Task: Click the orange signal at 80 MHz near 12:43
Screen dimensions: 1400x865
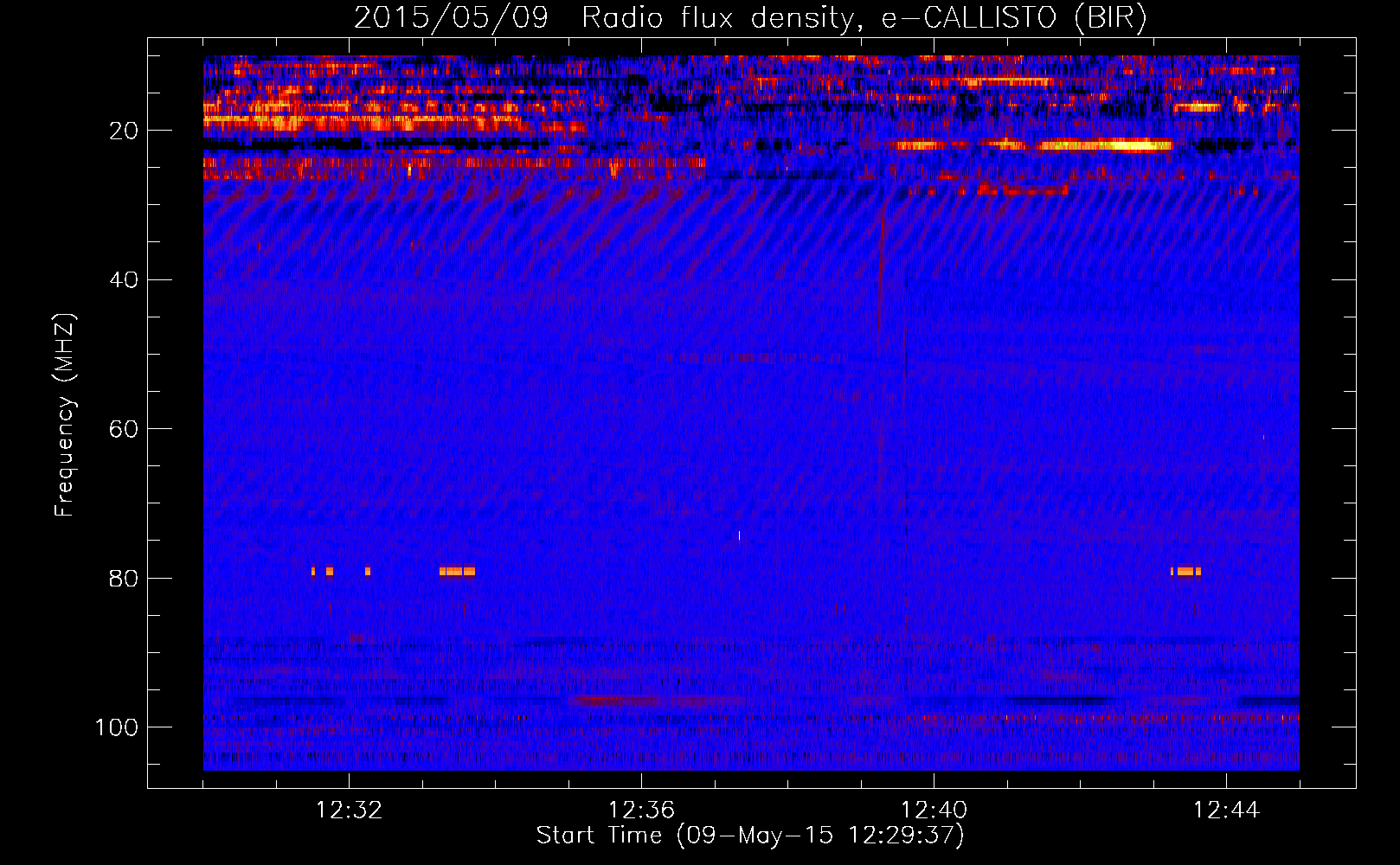Action: (x=1185, y=571)
